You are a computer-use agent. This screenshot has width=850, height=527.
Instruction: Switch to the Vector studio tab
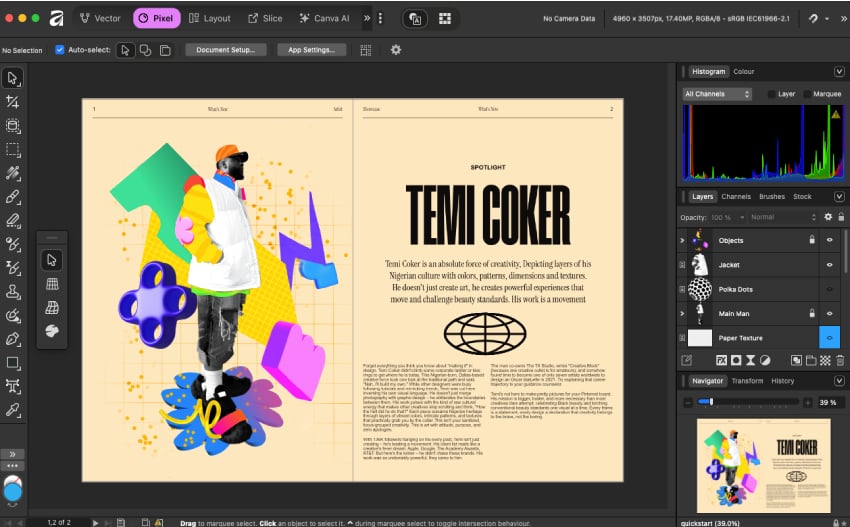(100, 18)
